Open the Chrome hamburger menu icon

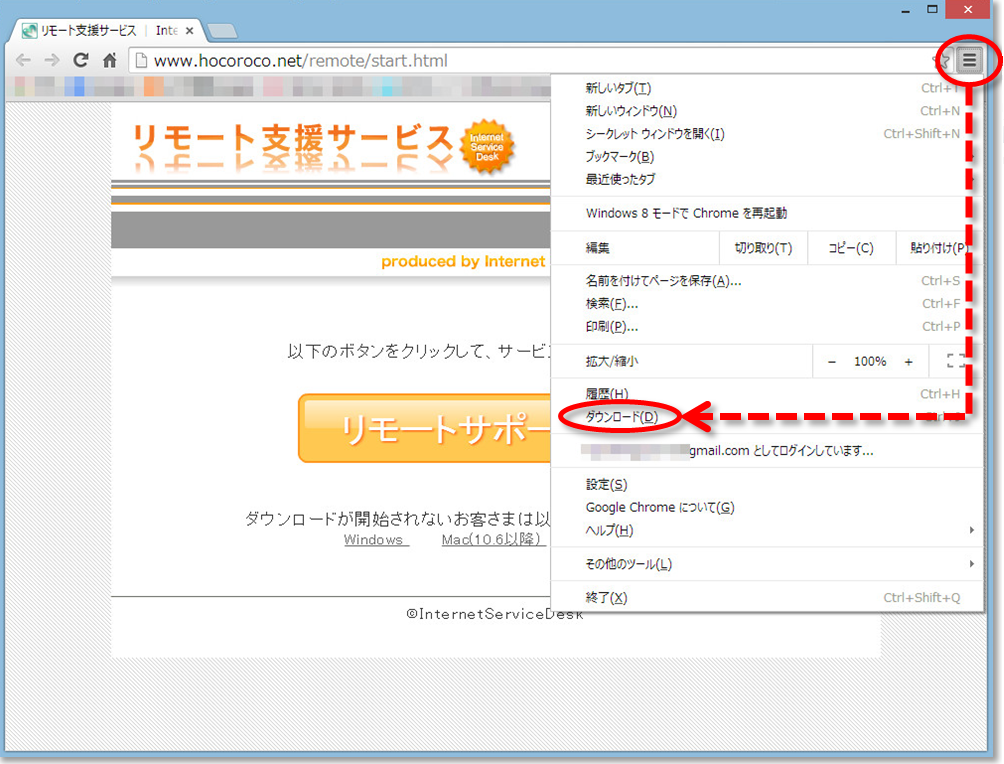[x=969, y=61]
